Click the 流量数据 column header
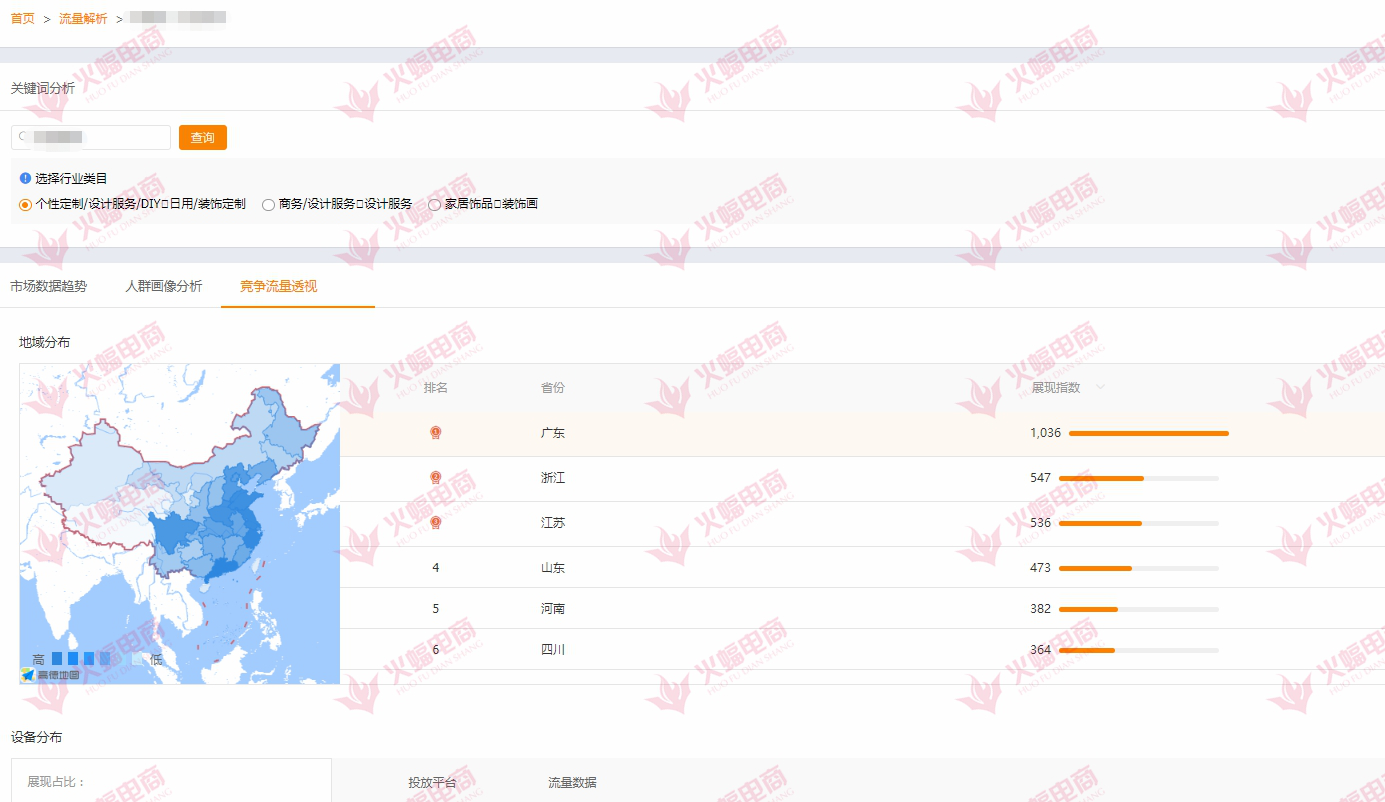1385x802 pixels. point(572,783)
